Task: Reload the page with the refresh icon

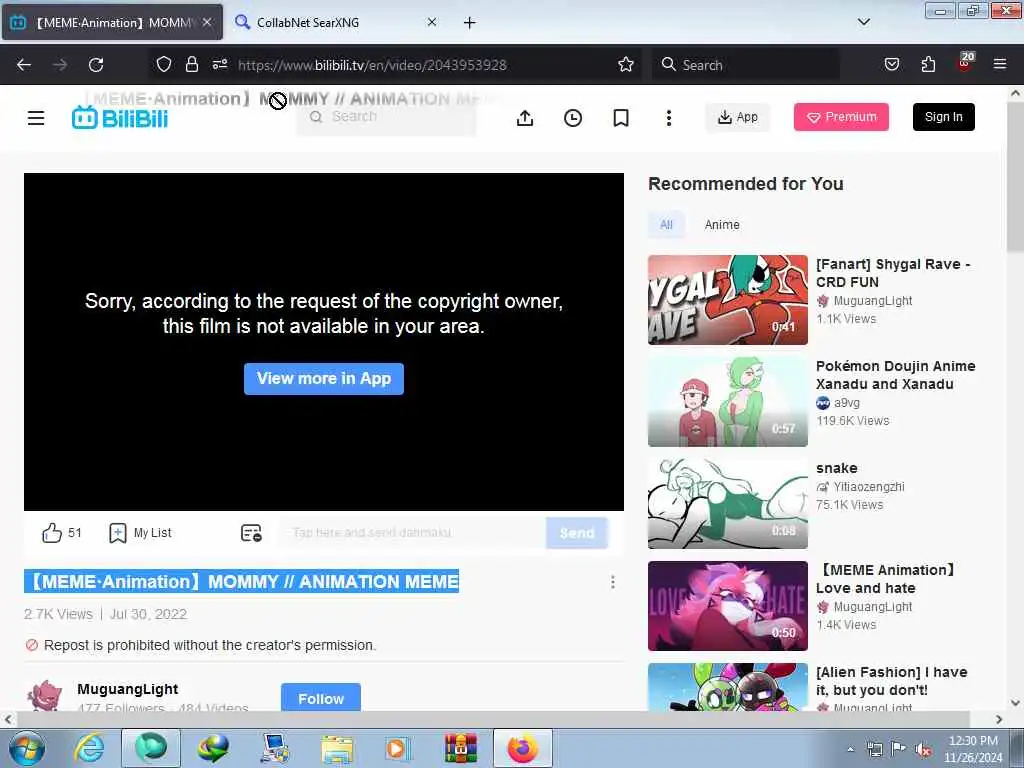Action: click(96, 65)
